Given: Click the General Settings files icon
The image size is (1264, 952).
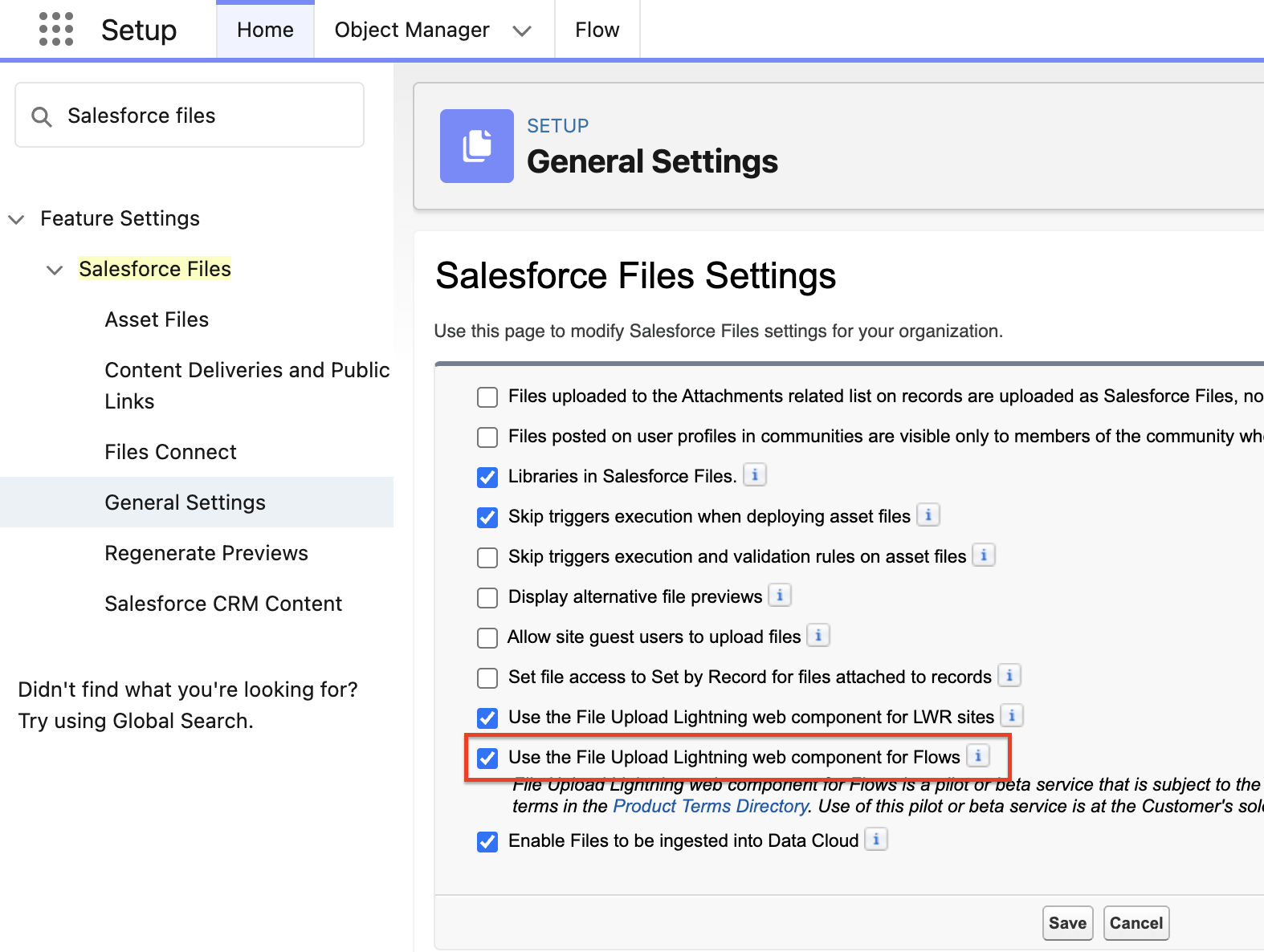Looking at the screenshot, I should tap(477, 146).
